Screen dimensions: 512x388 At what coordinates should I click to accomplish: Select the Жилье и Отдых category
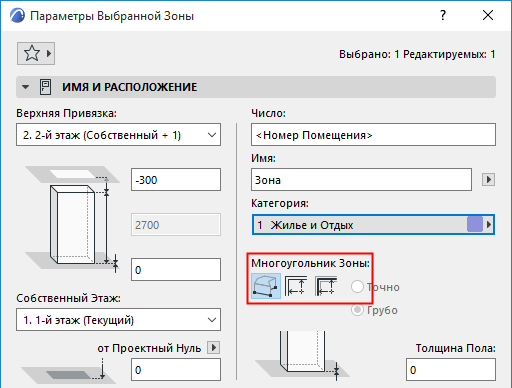click(x=373, y=225)
